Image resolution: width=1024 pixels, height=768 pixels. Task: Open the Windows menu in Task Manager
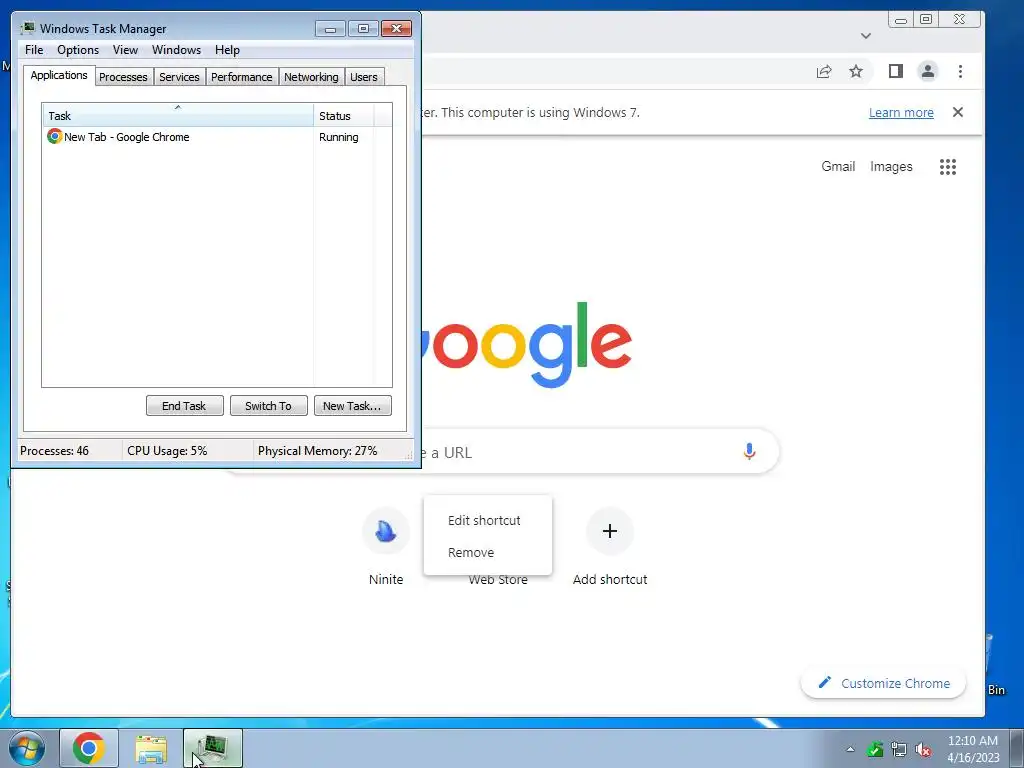click(x=176, y=50)
